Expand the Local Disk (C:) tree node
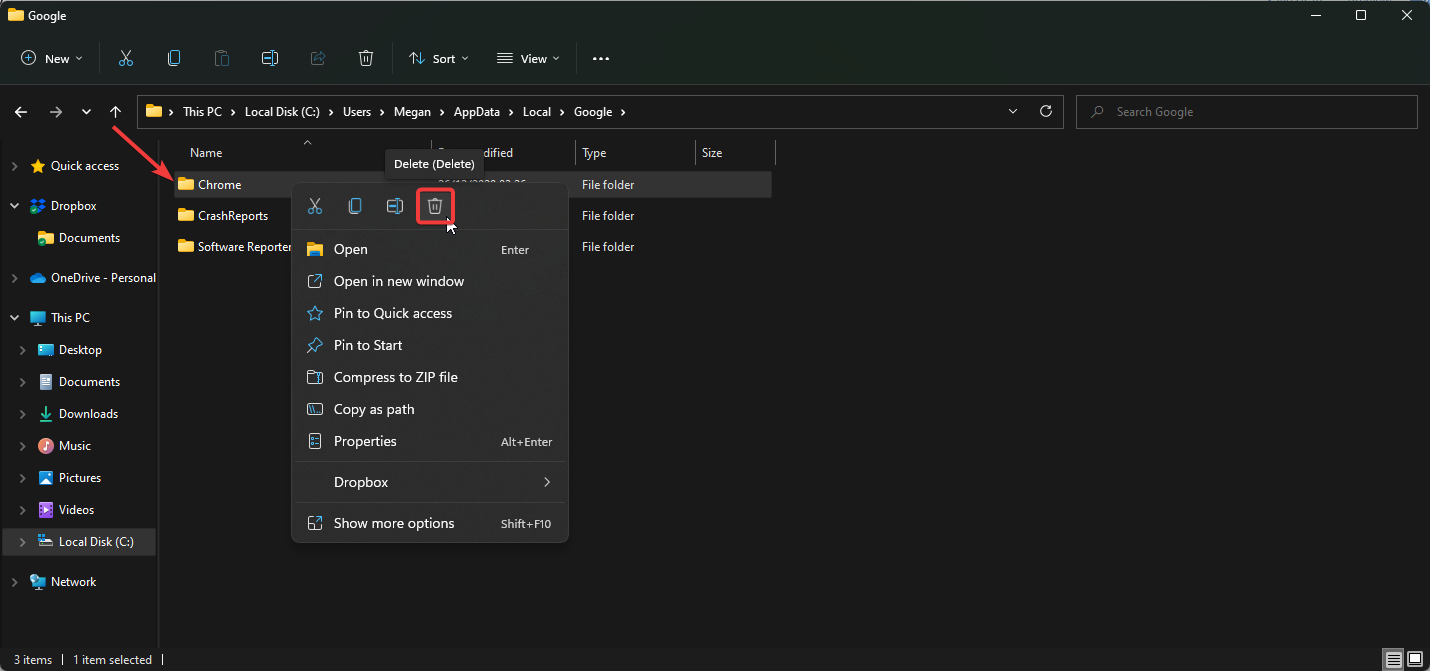The height and width of the screenshot is (671, 1430). pyautogui.click(x=23, y=542)
